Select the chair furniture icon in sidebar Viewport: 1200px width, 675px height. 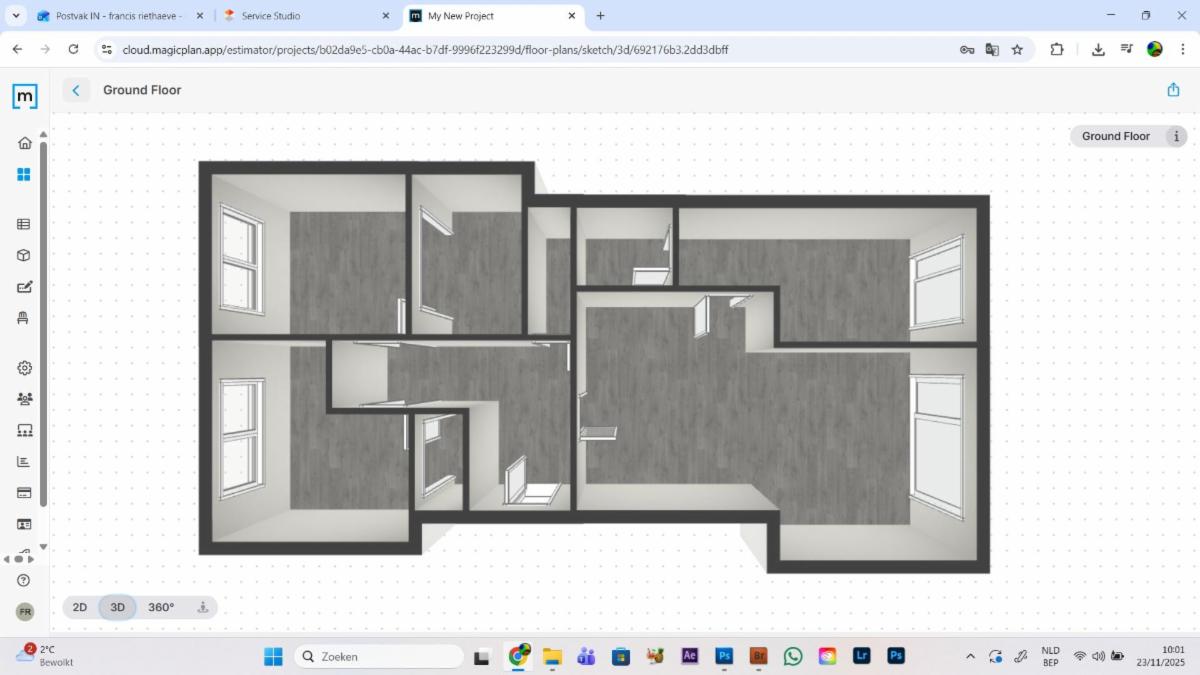[24, 318]
